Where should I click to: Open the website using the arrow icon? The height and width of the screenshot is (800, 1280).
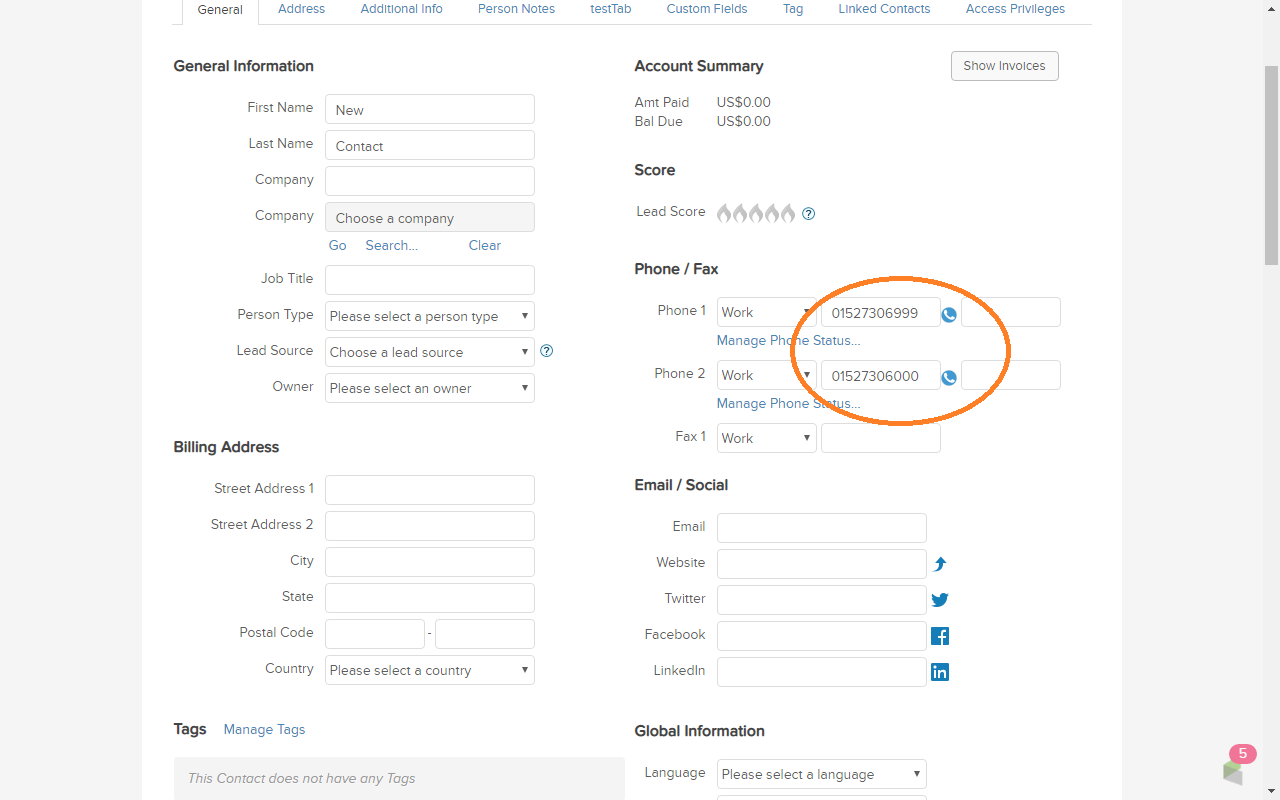point(939,563)
